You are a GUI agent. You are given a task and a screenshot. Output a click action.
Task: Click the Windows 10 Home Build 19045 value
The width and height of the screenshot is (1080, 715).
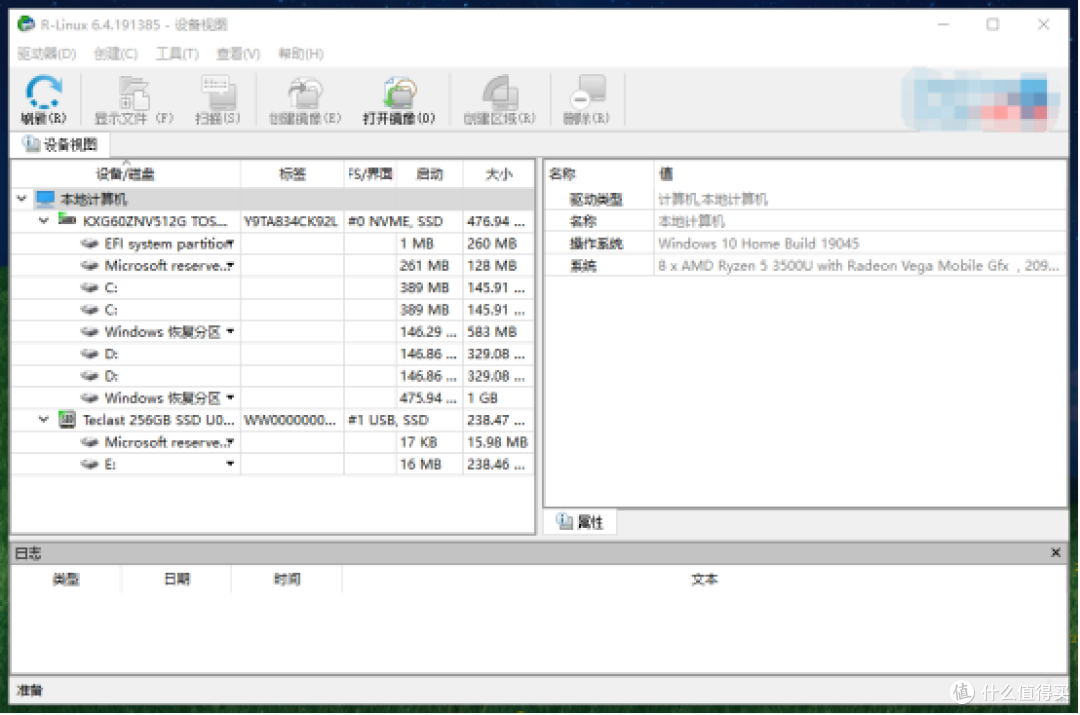coord(758,243)
